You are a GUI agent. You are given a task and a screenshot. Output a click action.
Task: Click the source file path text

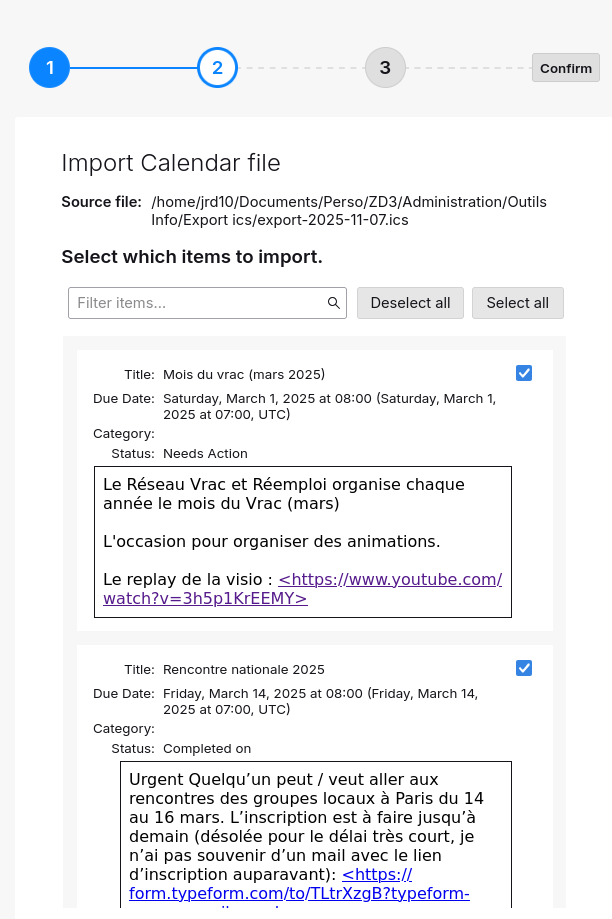coord(349,211)
